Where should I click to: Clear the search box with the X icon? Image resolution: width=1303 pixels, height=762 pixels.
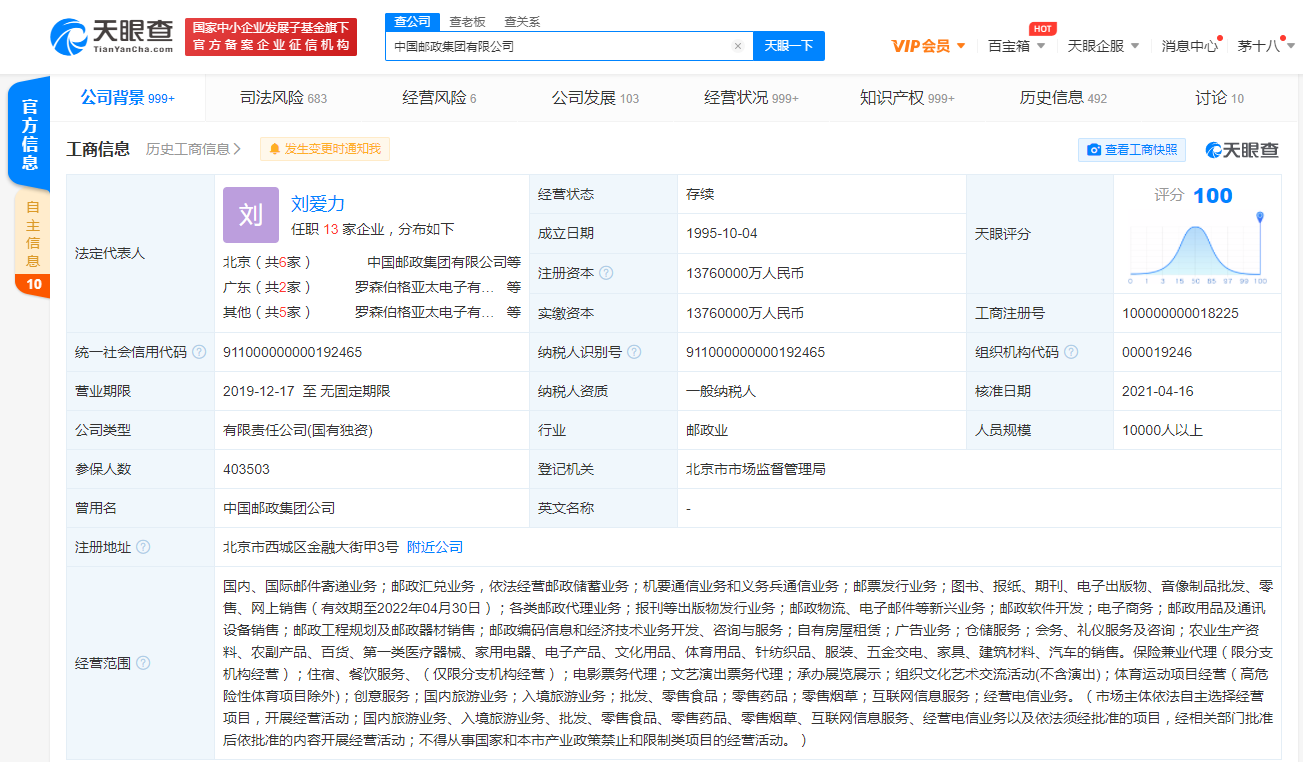click(x=738, y=46)
